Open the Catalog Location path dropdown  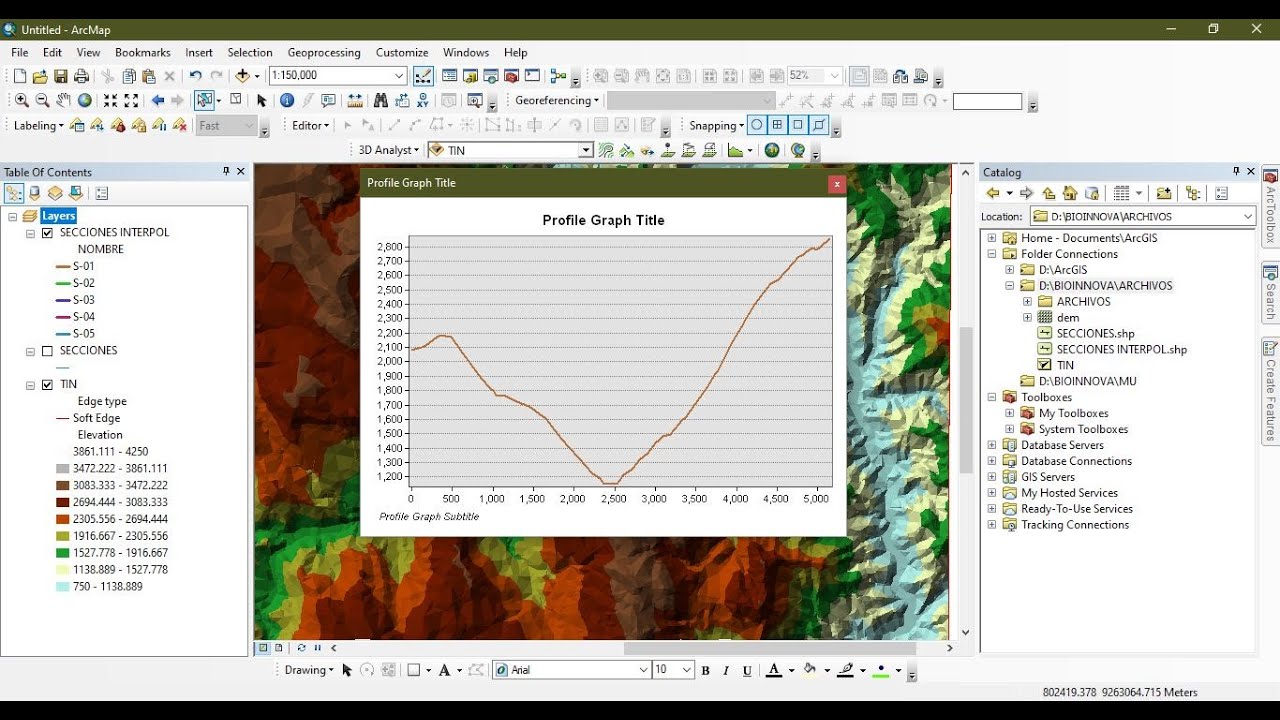point(1248,217)
